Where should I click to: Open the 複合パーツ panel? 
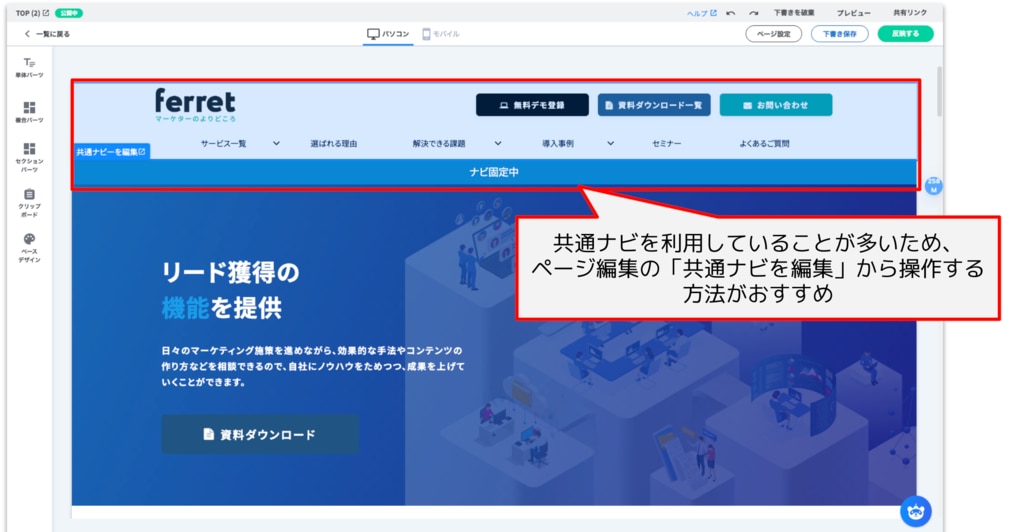(x=29, y=111)
